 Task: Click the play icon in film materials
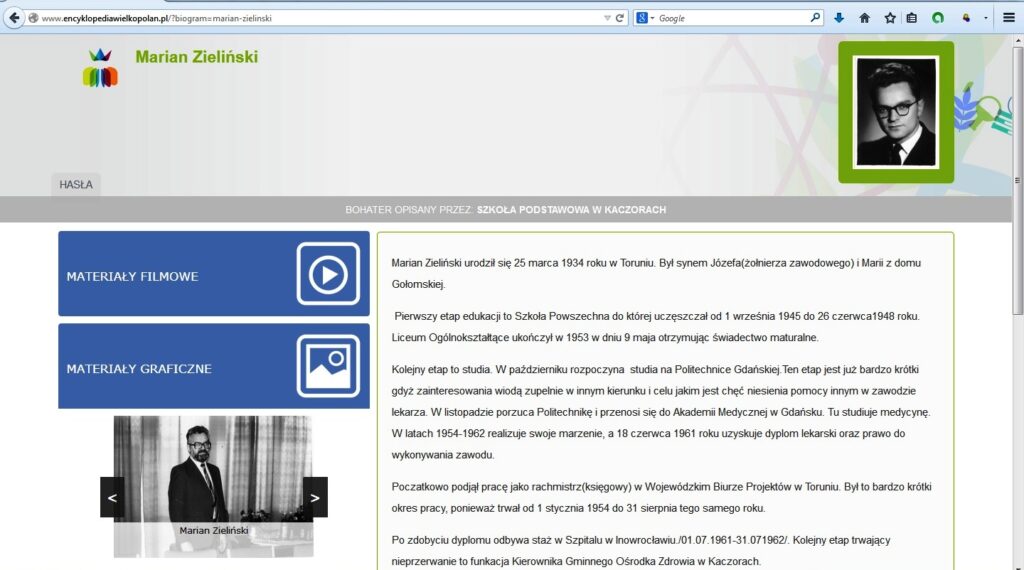[x=328, y=274]
